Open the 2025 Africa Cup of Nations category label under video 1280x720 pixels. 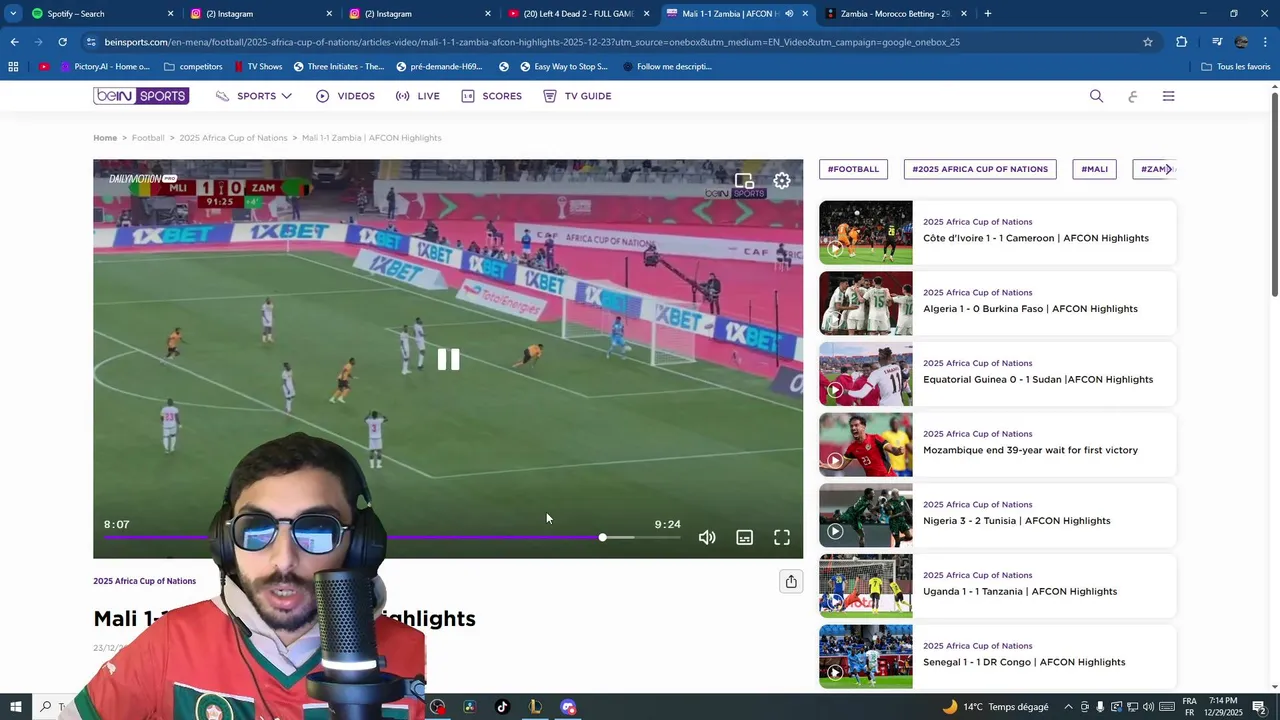coord(144,581)
